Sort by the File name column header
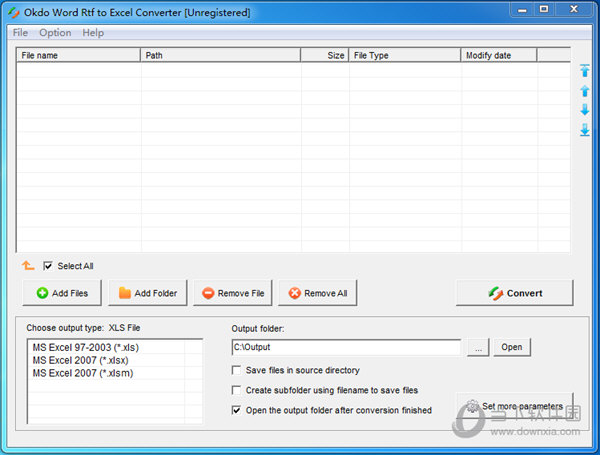 pyautogui.click(x=78, y=55)
